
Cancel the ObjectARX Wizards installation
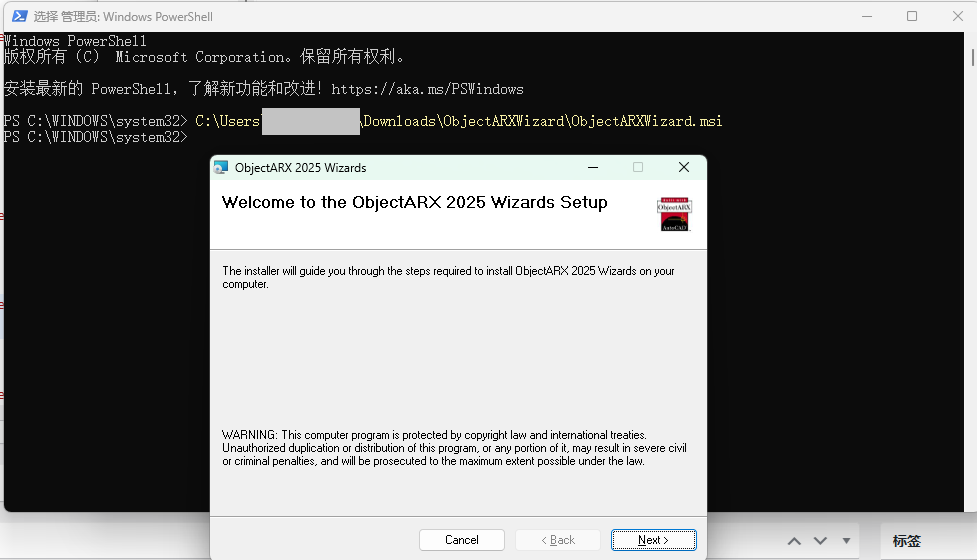coord(461,540)
